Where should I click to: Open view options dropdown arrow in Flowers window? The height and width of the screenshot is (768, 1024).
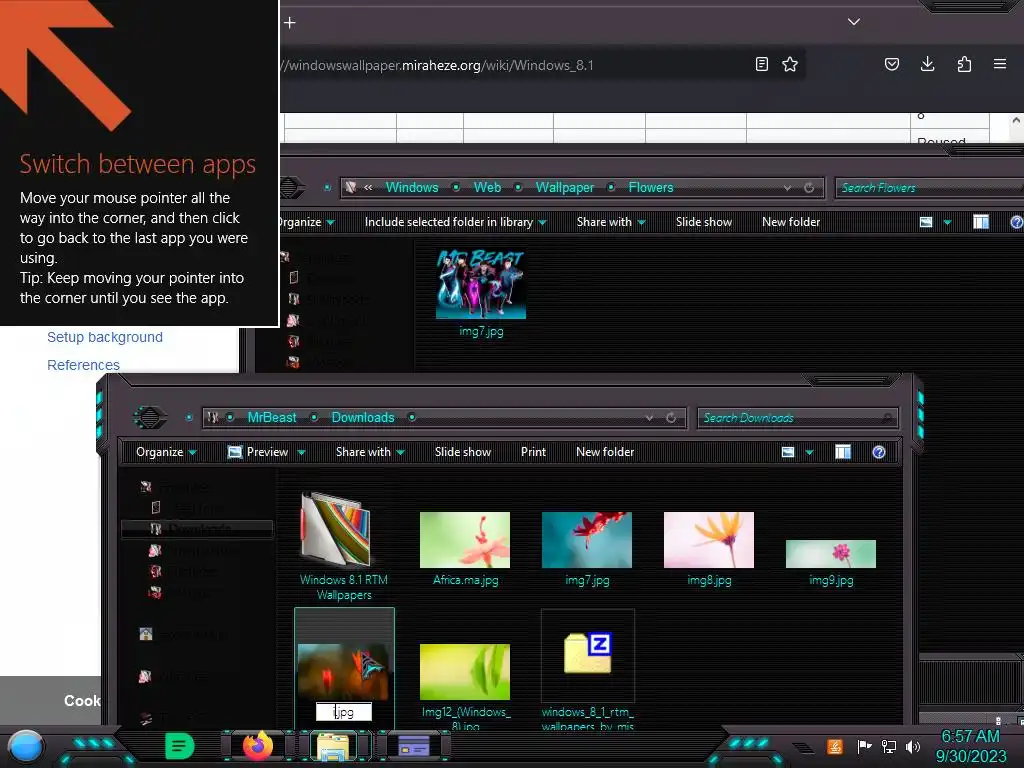pos(948,222)
